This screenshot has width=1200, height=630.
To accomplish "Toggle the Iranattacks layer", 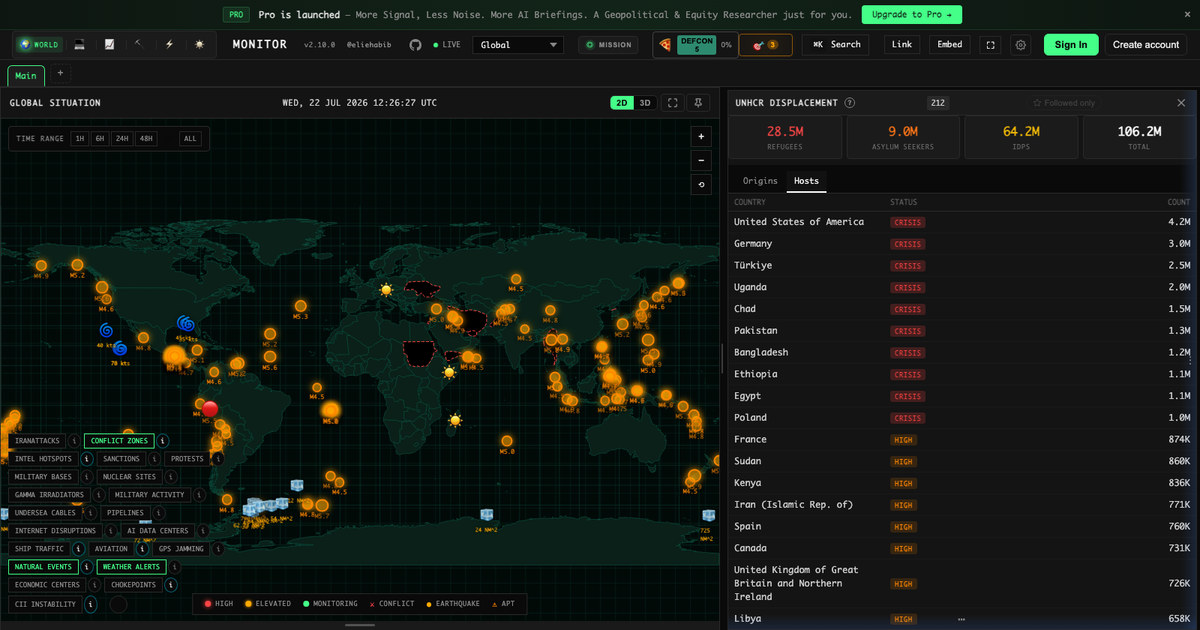I will click(x=38, y=441).
